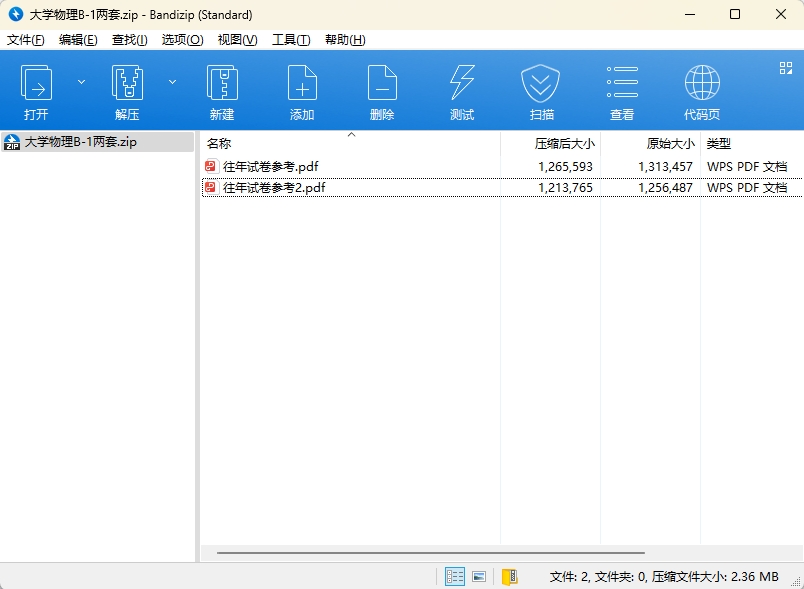Click original size 1,256,487 cell
Screen dimensions: 804x589
click(666, 188)
